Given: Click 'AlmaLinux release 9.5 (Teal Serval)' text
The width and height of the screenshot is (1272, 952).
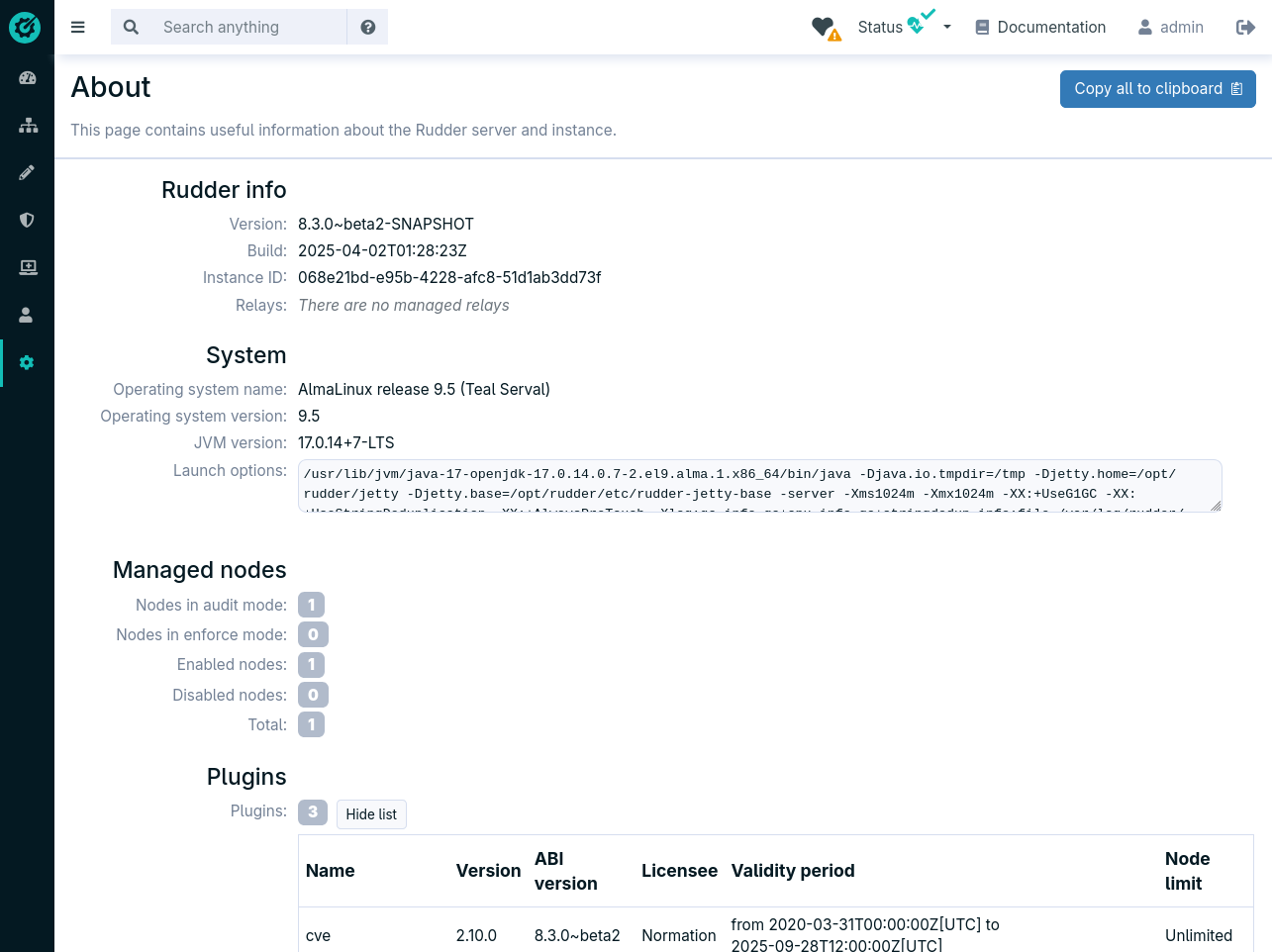Looking at the screenshot, I should click(x=424, y=390).
